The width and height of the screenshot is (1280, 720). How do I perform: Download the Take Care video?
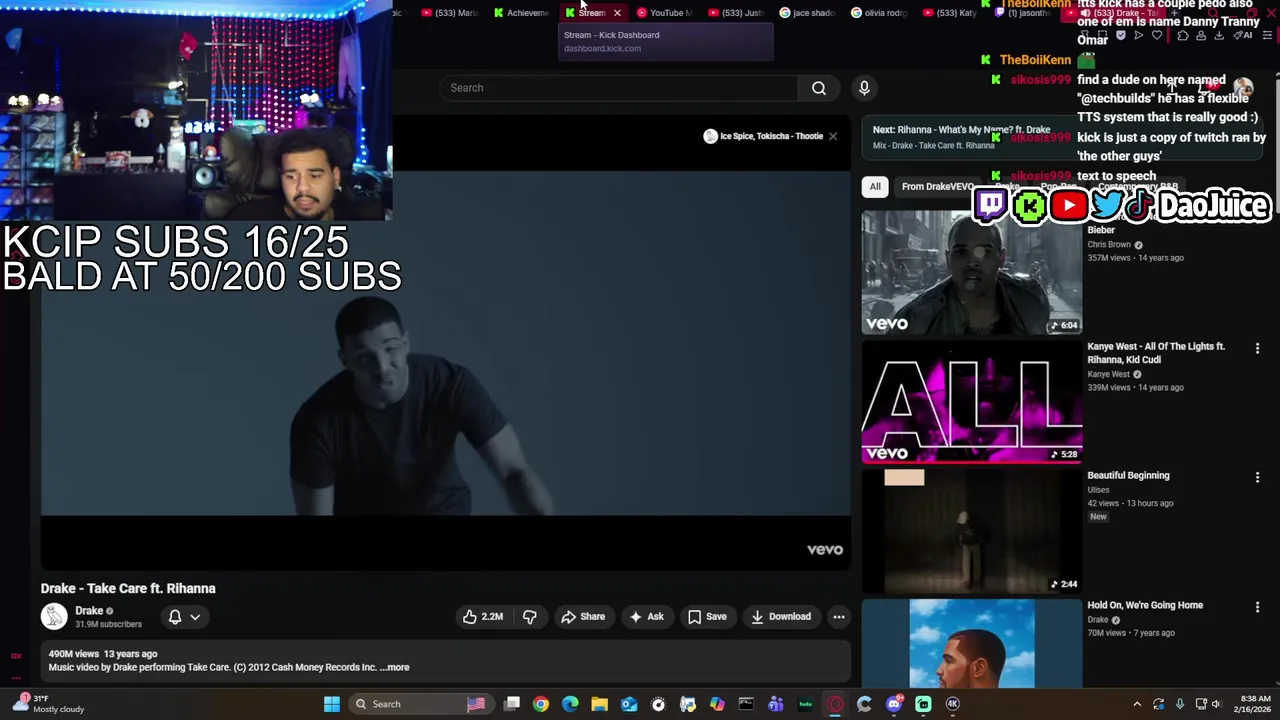pyautogui.click(x=782, y=617)
